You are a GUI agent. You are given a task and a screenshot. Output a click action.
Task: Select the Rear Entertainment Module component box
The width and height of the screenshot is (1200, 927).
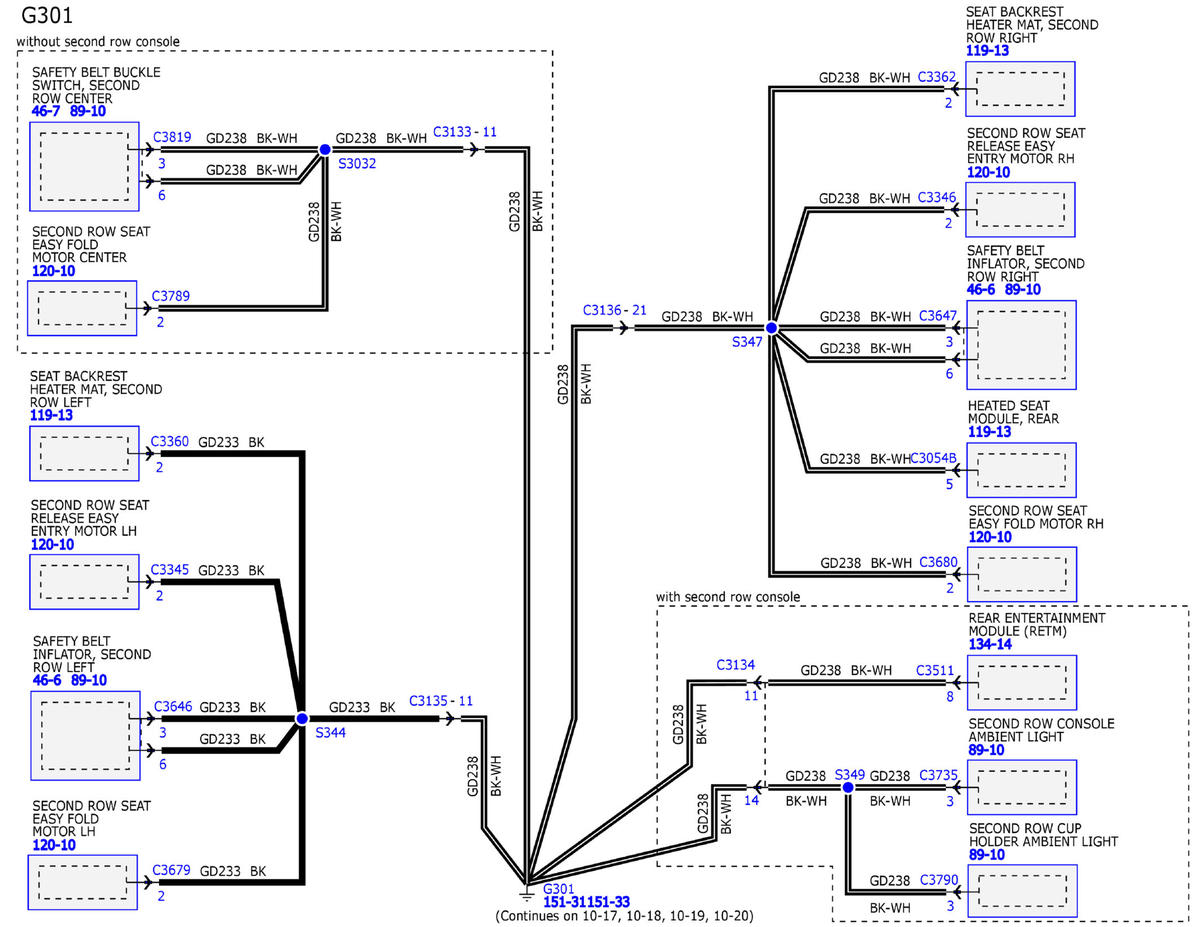[1021, 683]
